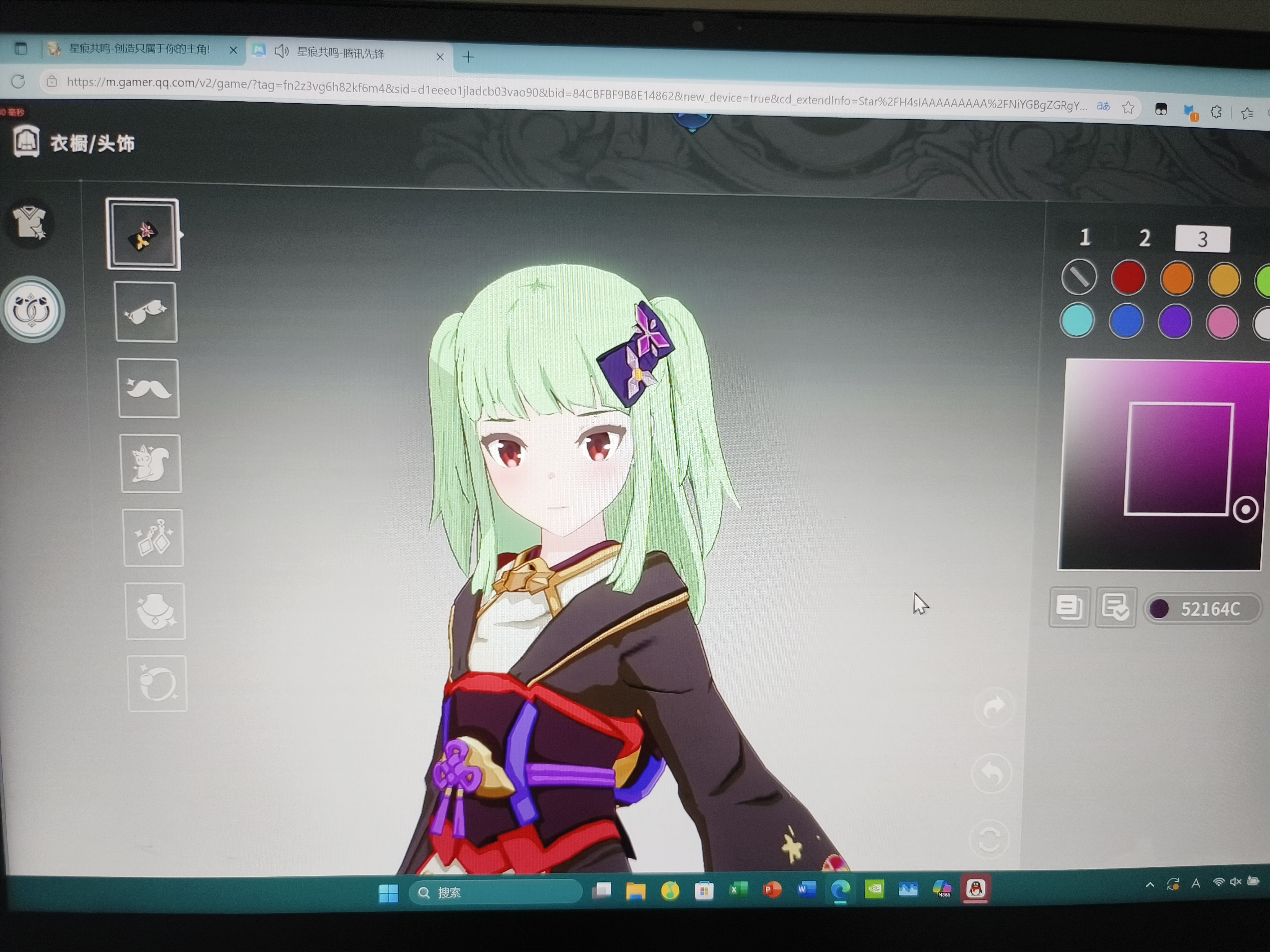Pick the red color swatch

(x=1128, y=278)
